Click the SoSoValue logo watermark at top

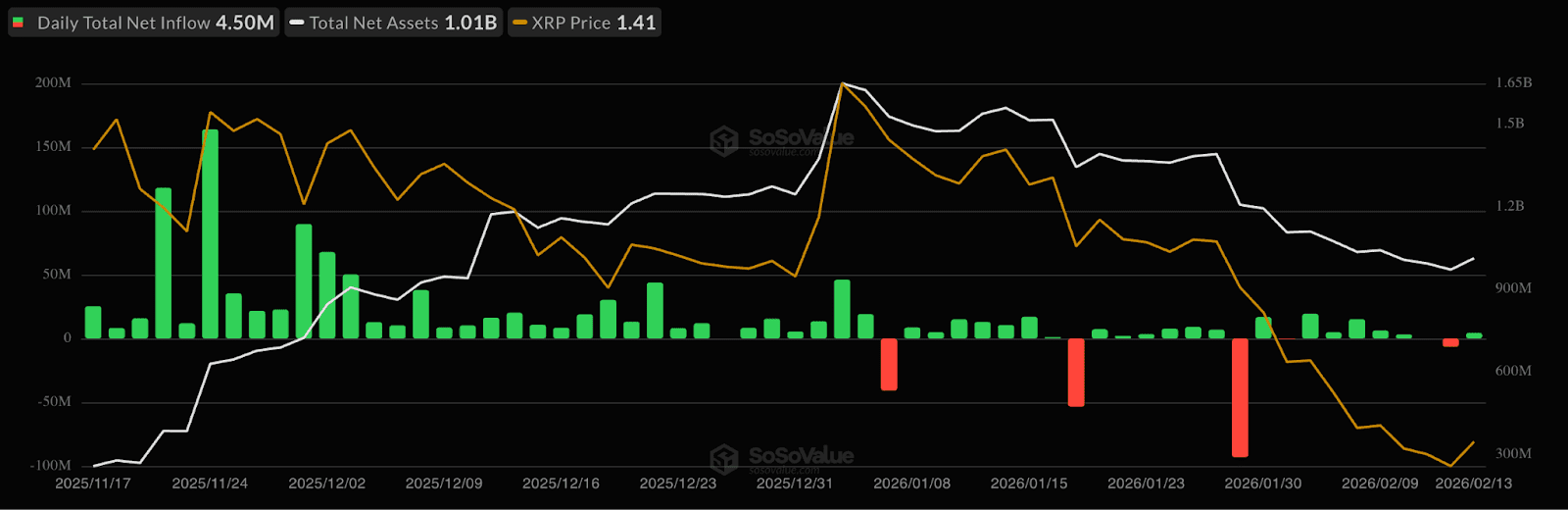[x=781, y=140]
